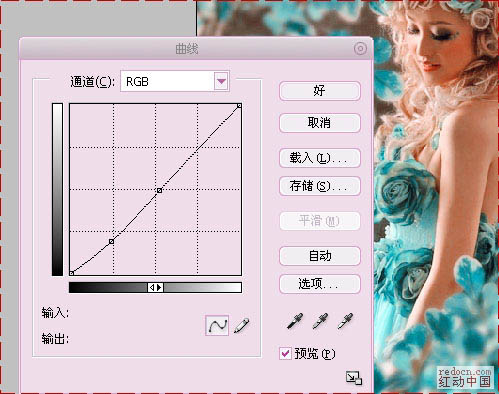Select the middle curve control point

tap(159, 190)
